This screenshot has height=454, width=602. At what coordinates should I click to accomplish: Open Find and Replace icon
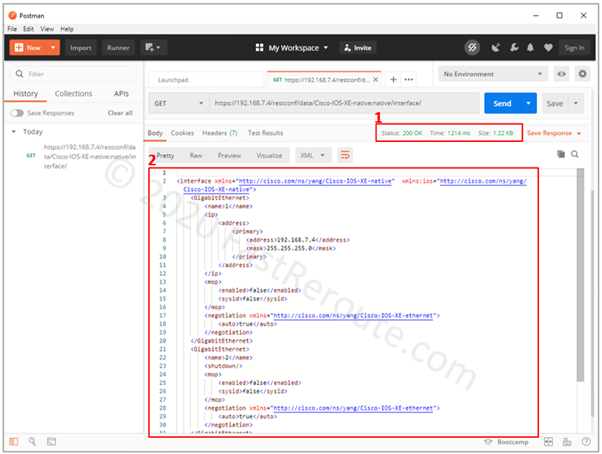(x=32, y=442)
